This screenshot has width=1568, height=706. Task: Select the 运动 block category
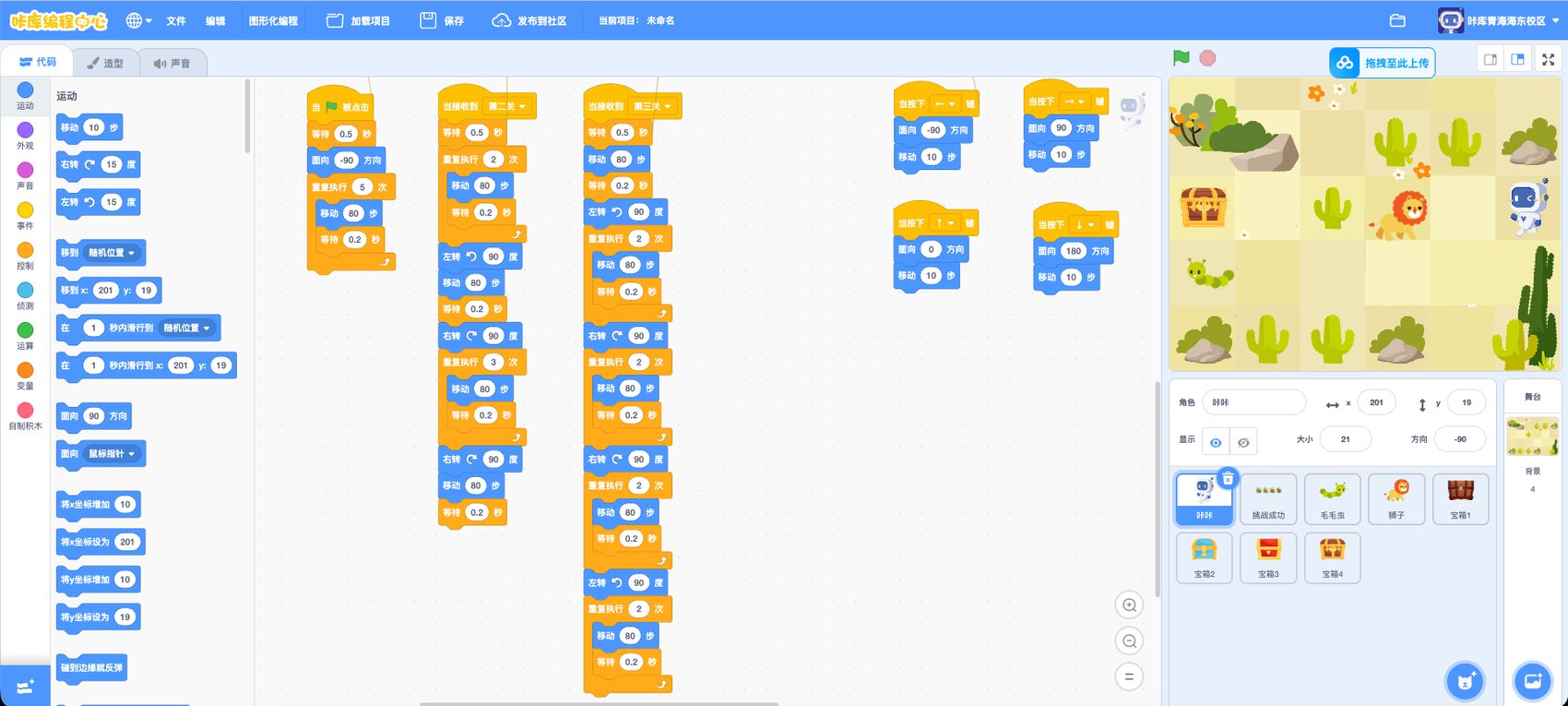point(25,95)
